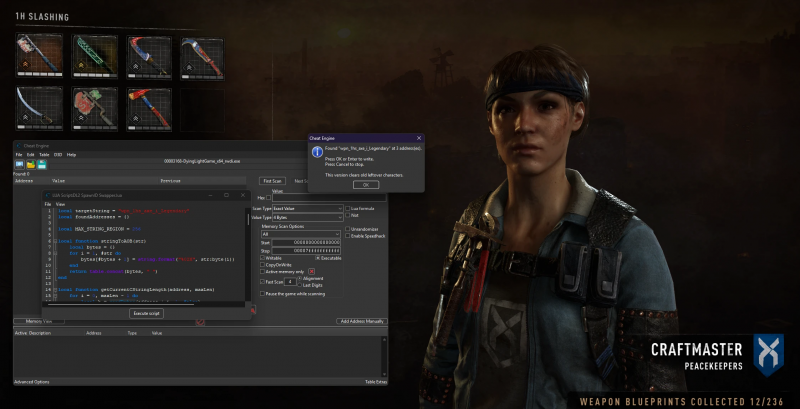This screenshot has width=800, height=409.
Task: Check Pause the game while scanning
Action: (x=262, y=294)
